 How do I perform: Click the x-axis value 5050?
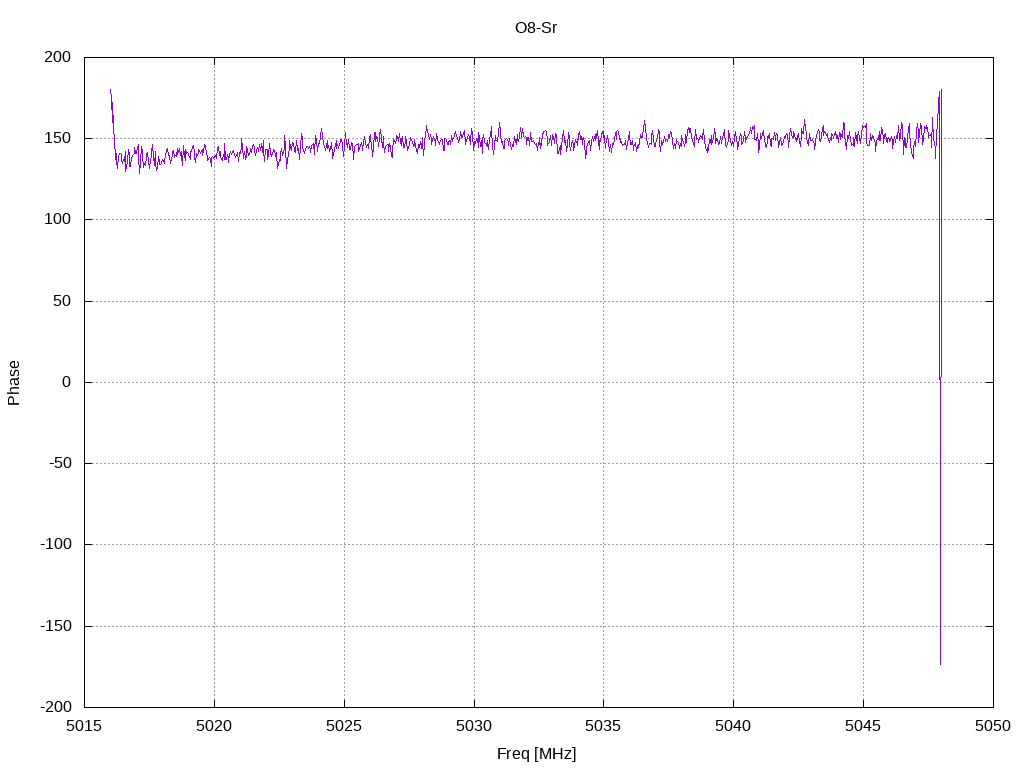(993, 726)
